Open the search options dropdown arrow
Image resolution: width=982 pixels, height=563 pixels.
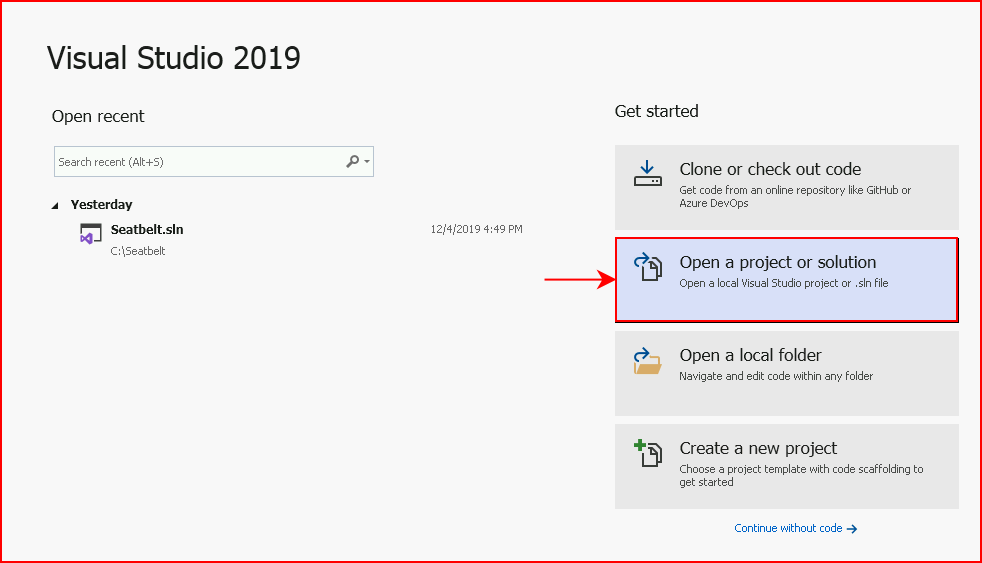[367, 162]
